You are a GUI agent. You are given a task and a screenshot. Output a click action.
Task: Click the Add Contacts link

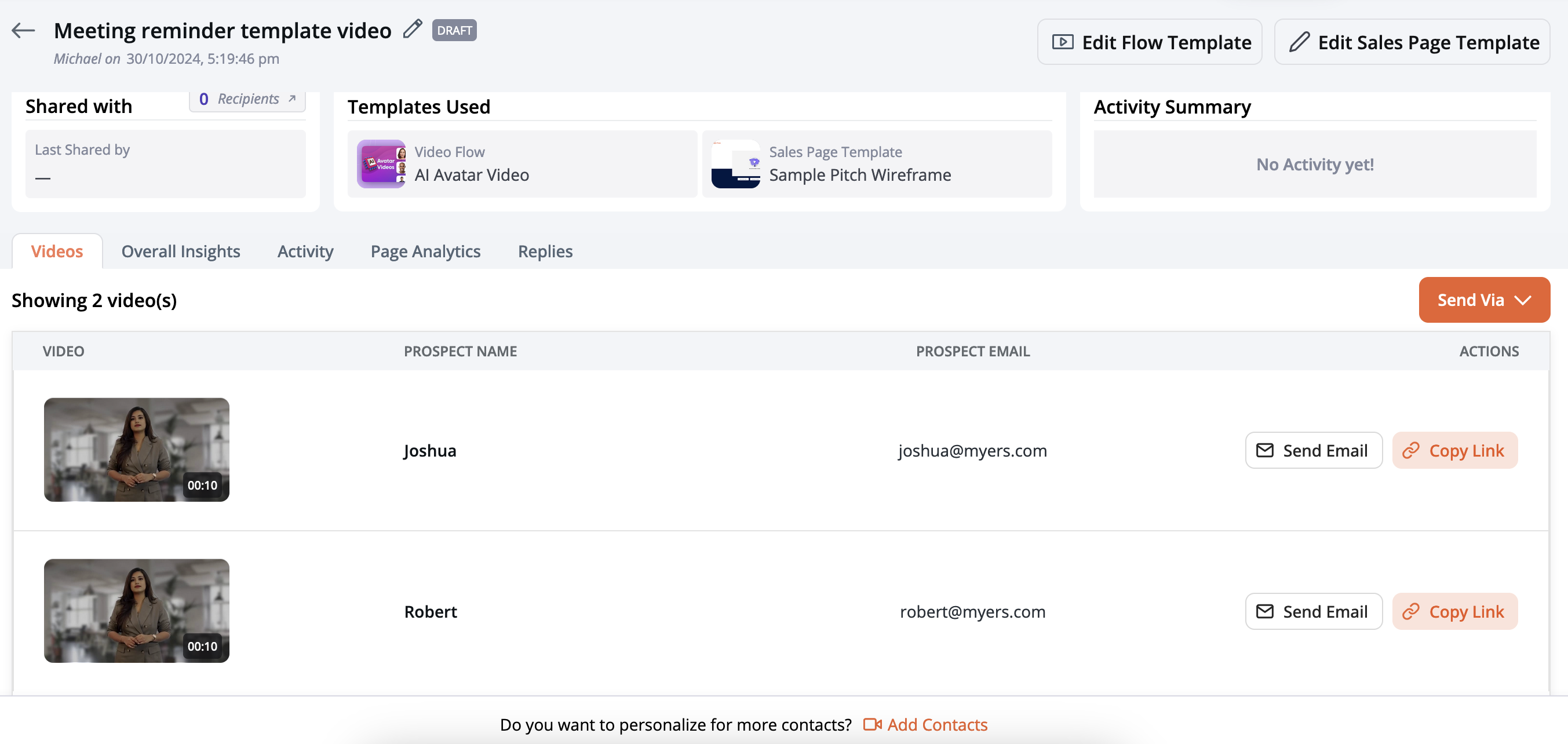[x=937, y=724]
